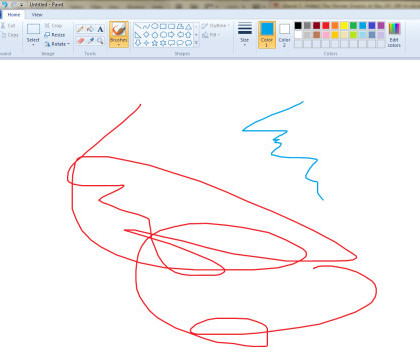
Task: Switch to the Home tab
Action: (x=14, y=15)
